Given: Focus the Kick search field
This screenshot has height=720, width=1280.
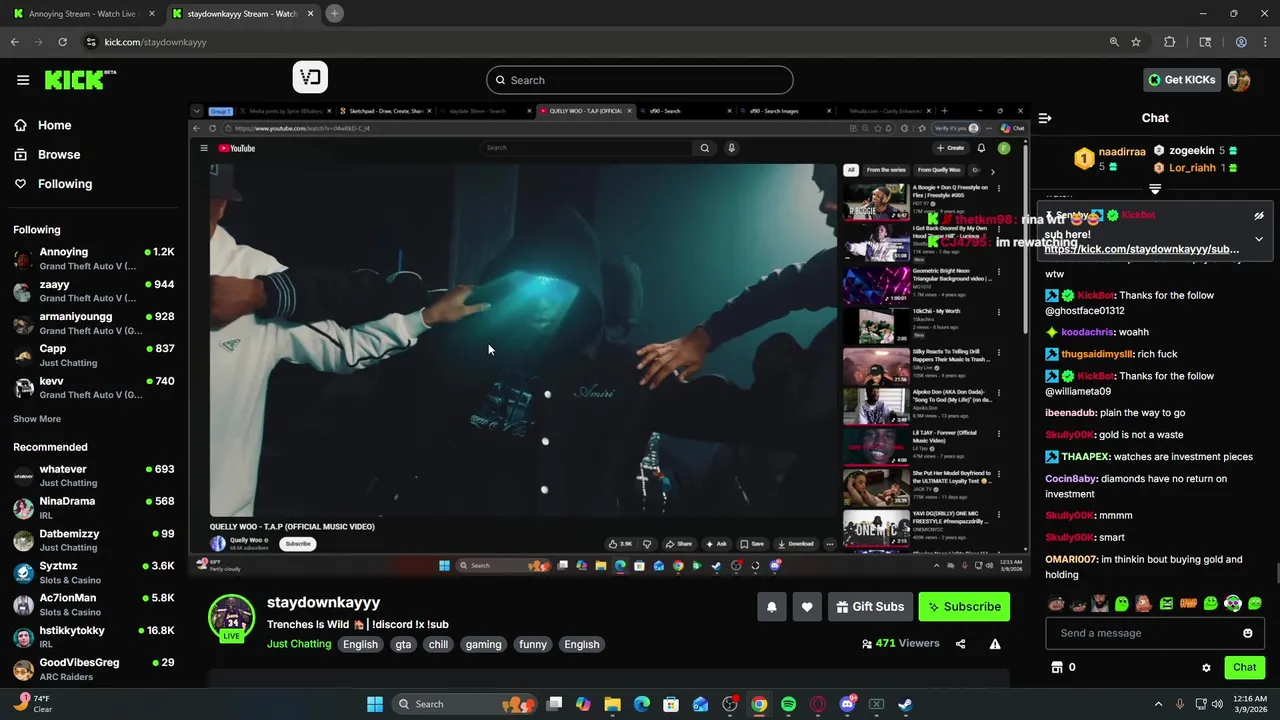Looking at the screenshot, I should [x=640, y=80].
